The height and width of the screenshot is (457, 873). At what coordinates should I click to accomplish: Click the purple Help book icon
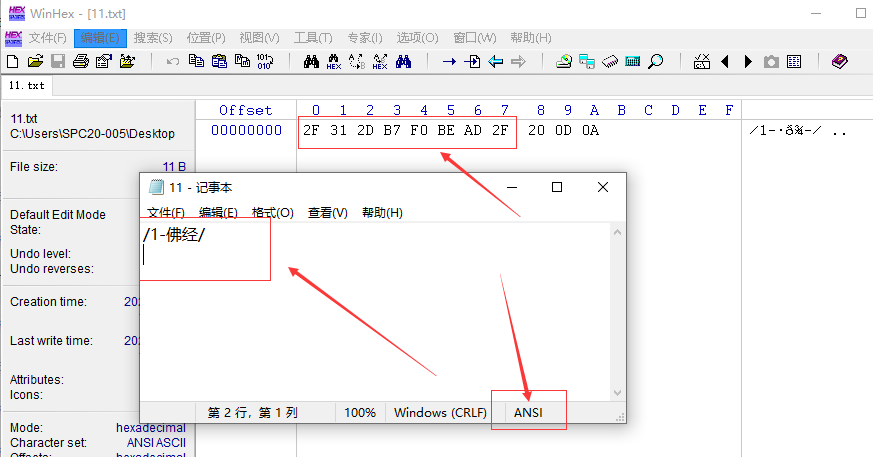tap(840, 61)
